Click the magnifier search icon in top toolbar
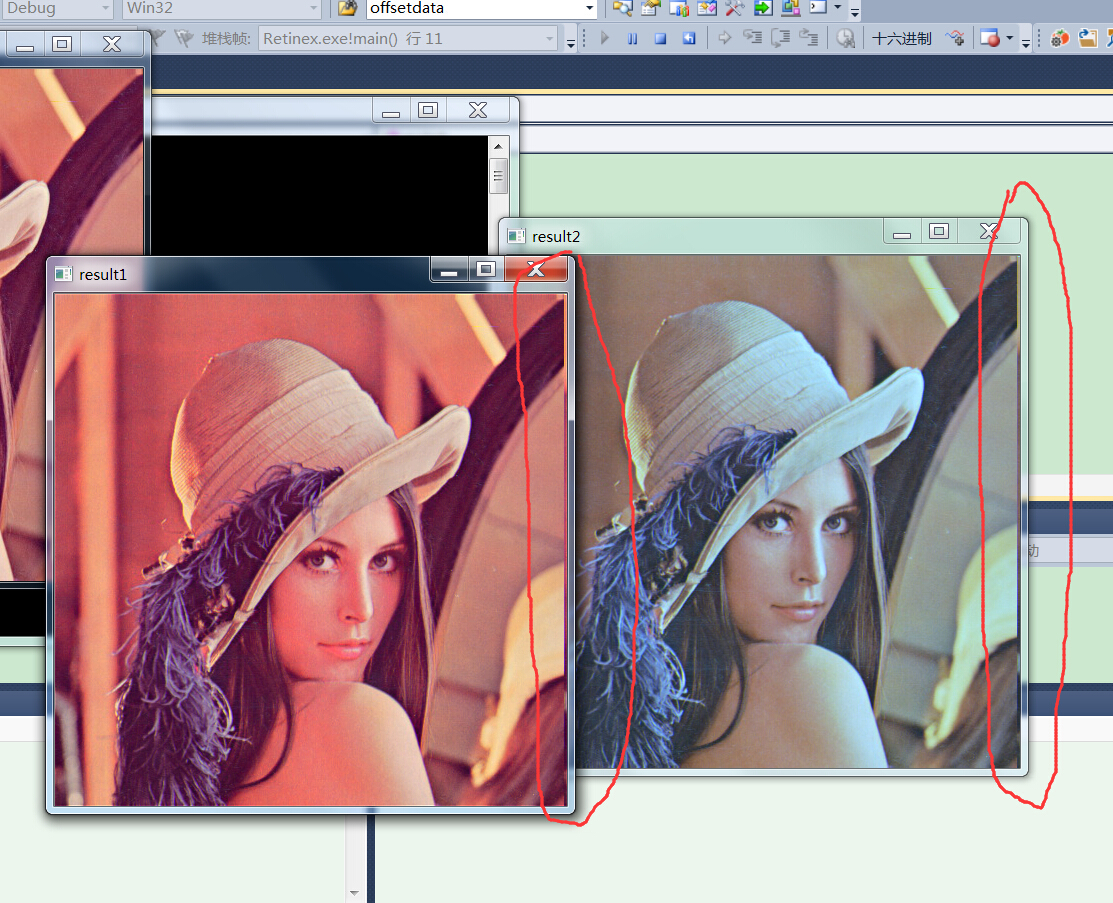The image size is (1113, 903). click(623, 8)
